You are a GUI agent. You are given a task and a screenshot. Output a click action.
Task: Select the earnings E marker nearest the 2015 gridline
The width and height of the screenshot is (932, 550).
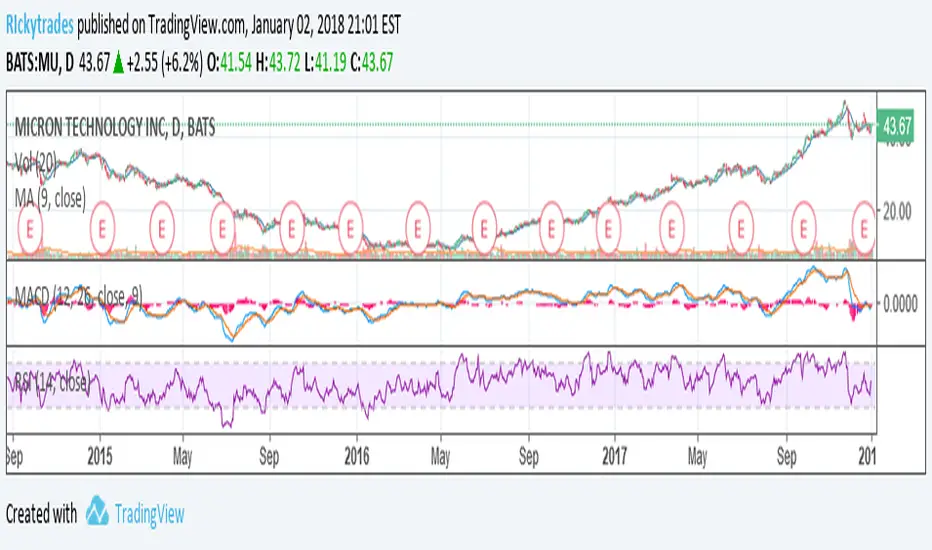tap(102, 228)
